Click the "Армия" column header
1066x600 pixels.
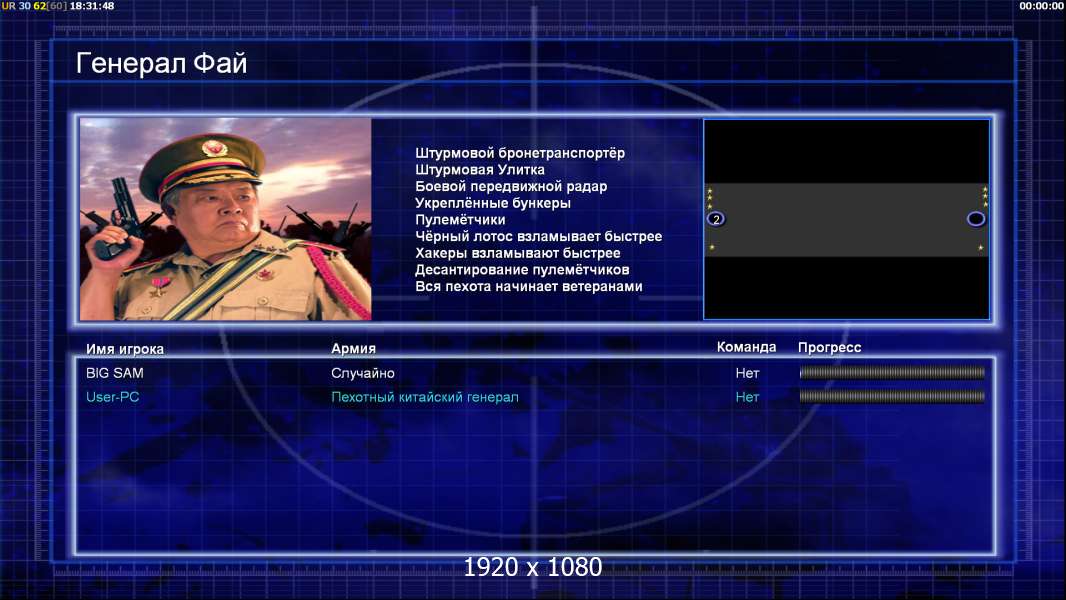click(354, 348)
